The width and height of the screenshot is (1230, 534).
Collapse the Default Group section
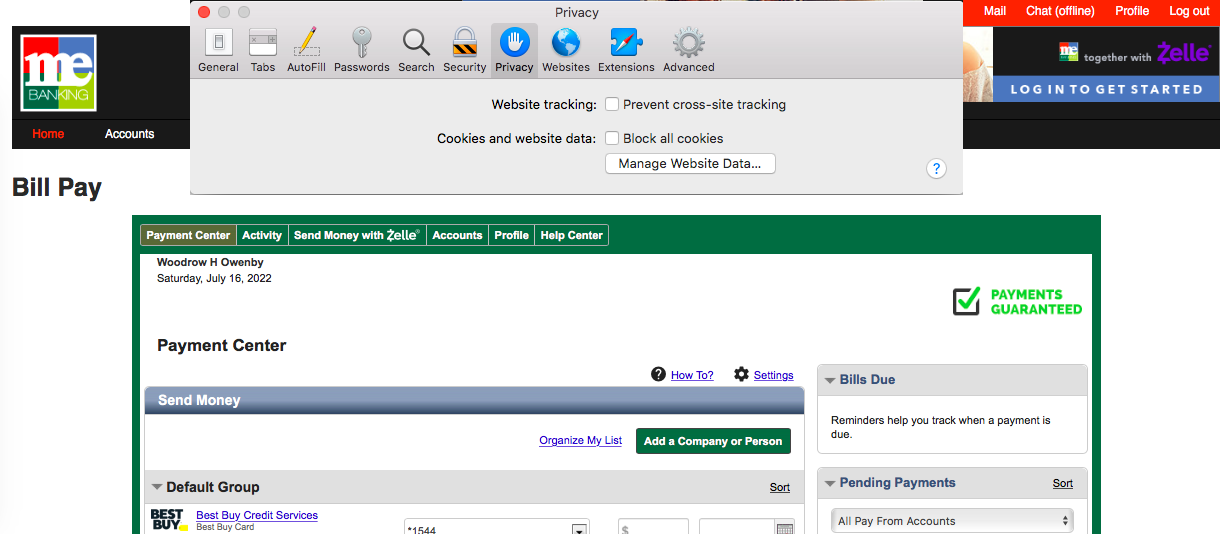157,487
